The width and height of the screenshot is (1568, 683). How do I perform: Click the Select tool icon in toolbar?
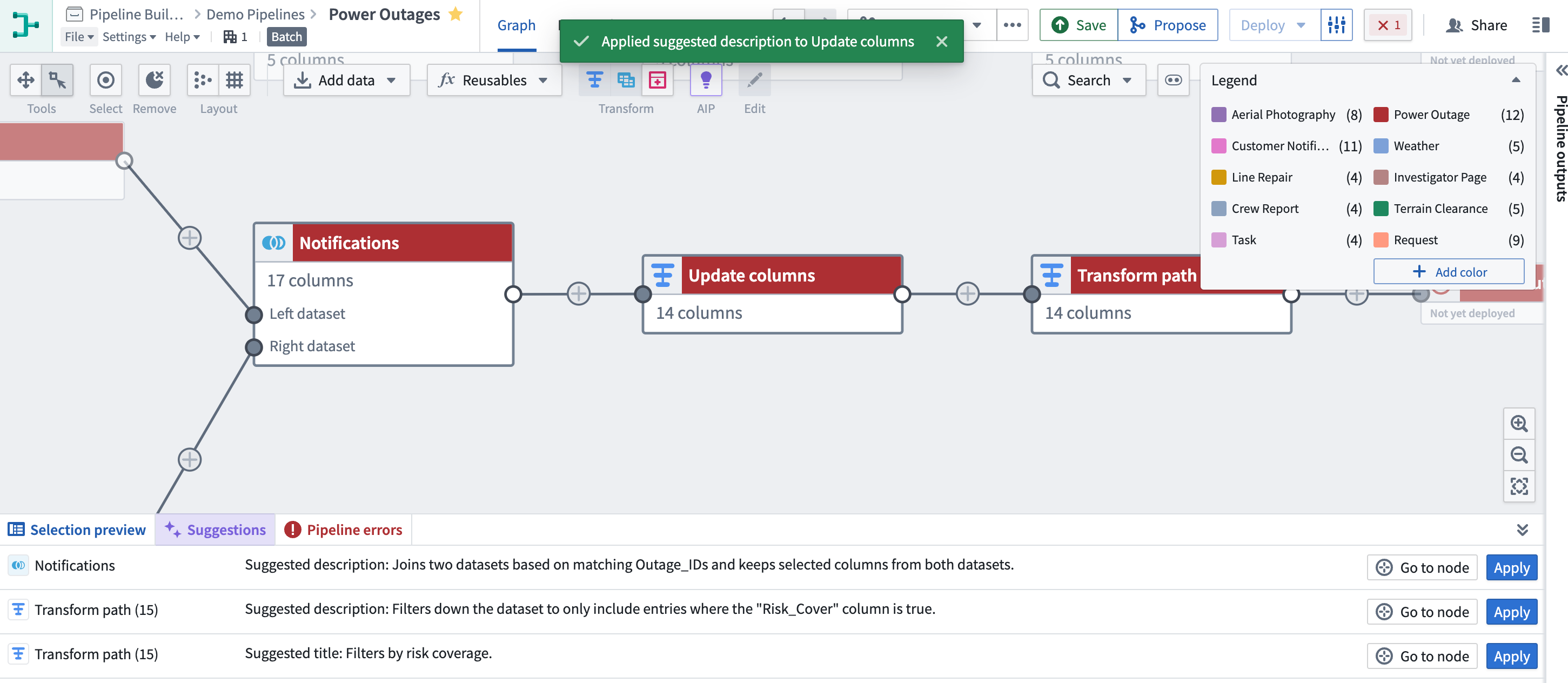[103, 80]
